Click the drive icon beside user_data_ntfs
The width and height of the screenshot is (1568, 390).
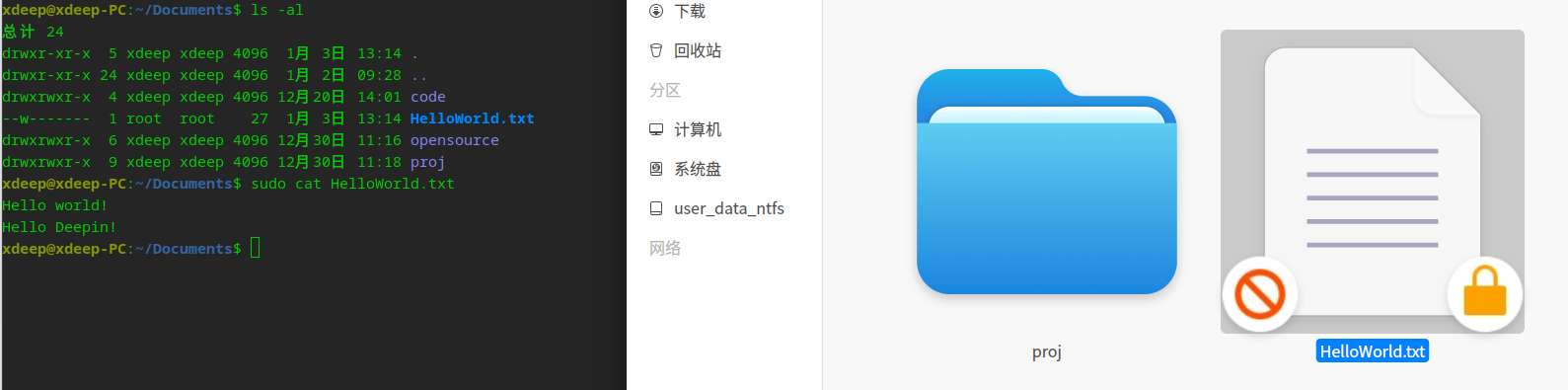(656, 208)
